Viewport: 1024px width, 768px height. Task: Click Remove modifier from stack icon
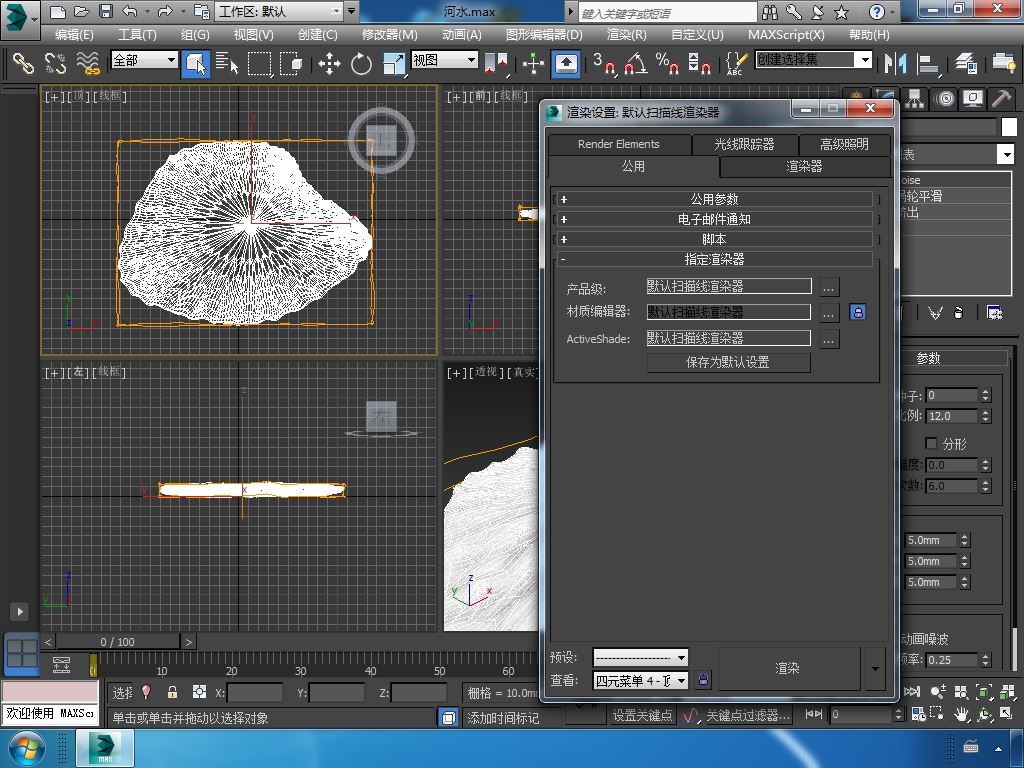click(958, 313)
